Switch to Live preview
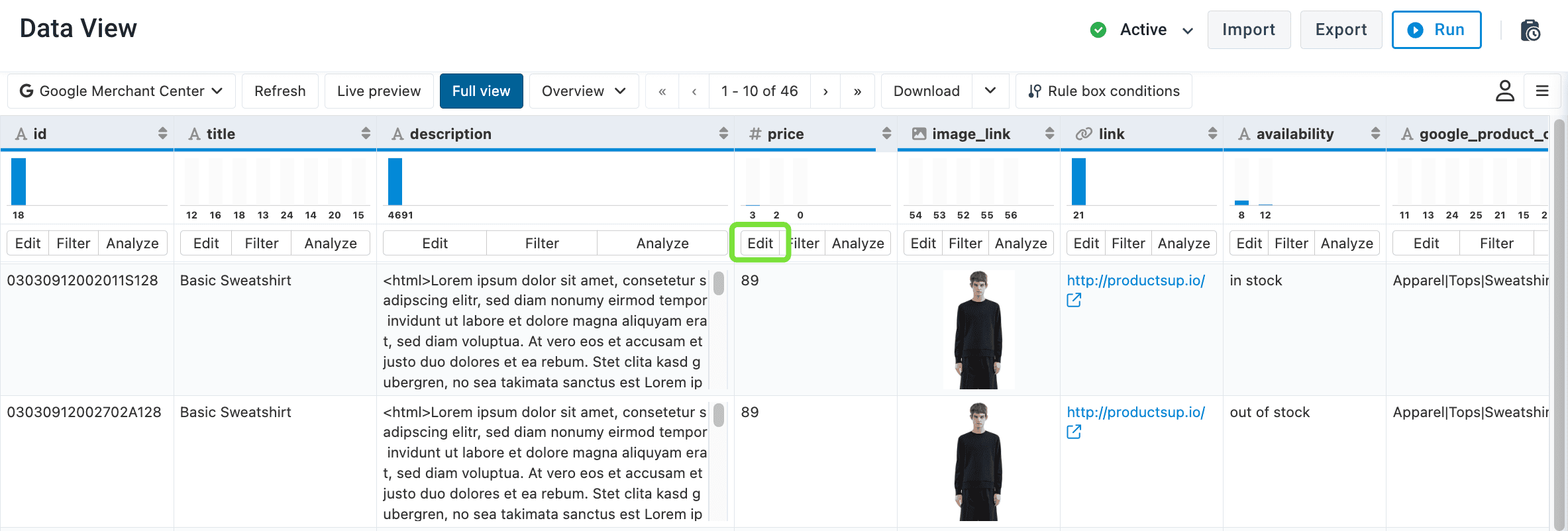1568x531 pixels. (x=379, y=91)
